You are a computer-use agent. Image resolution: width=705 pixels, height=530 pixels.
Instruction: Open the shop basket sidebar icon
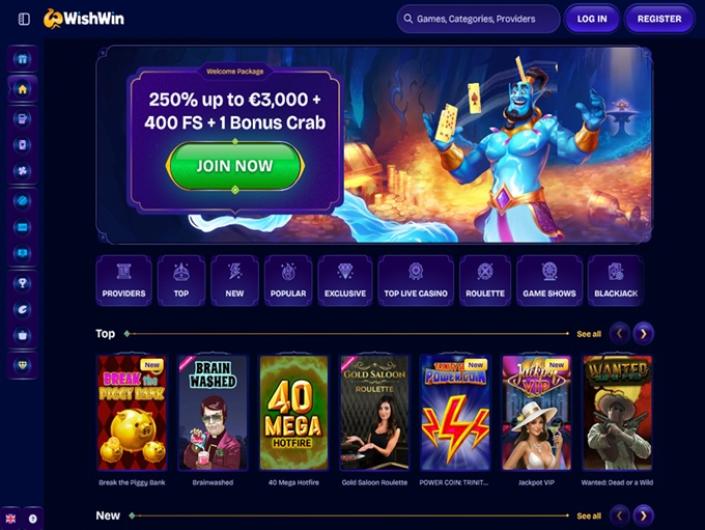[x=22, y=335]
